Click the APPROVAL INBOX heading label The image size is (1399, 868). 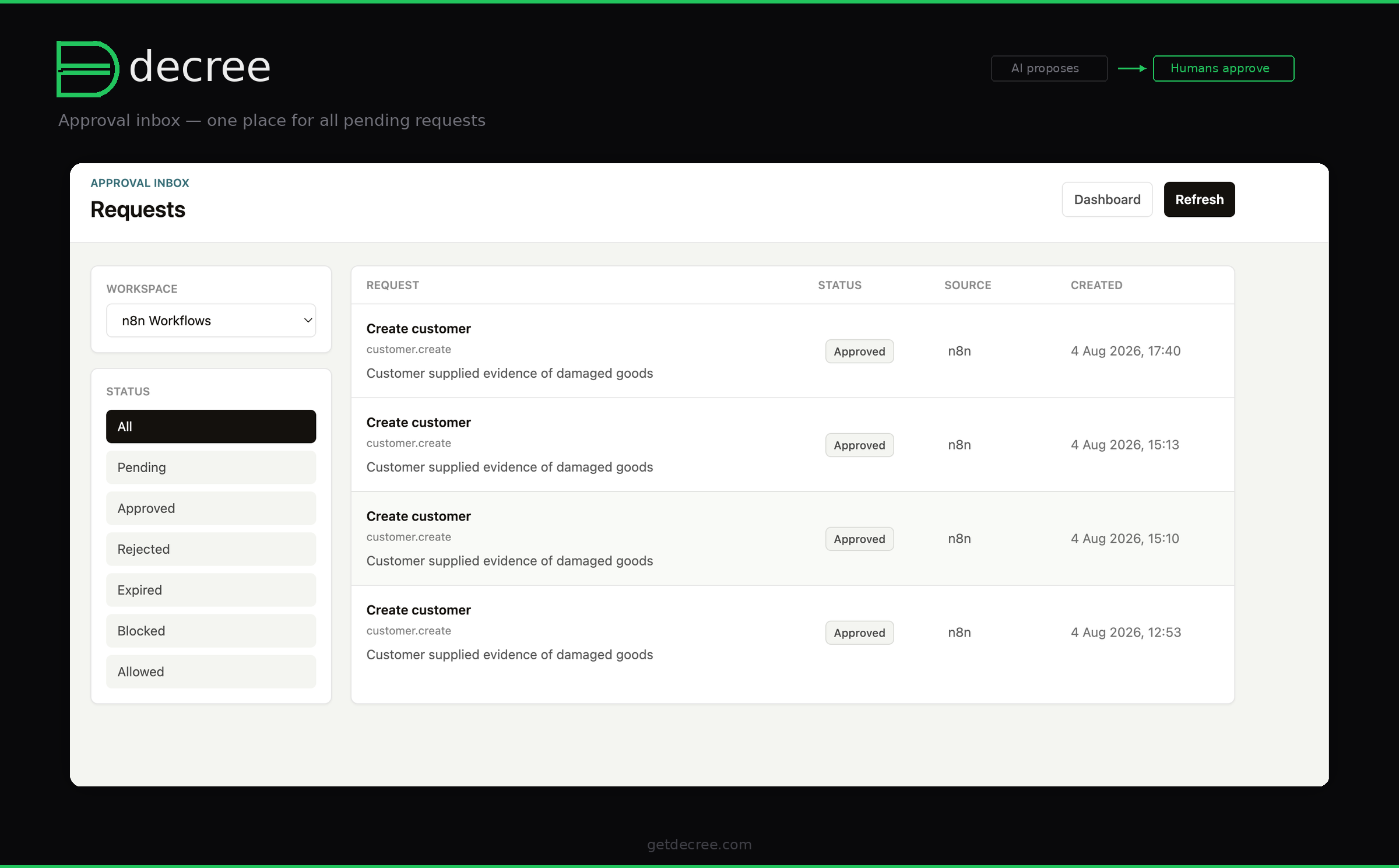[x=139, y=183]
